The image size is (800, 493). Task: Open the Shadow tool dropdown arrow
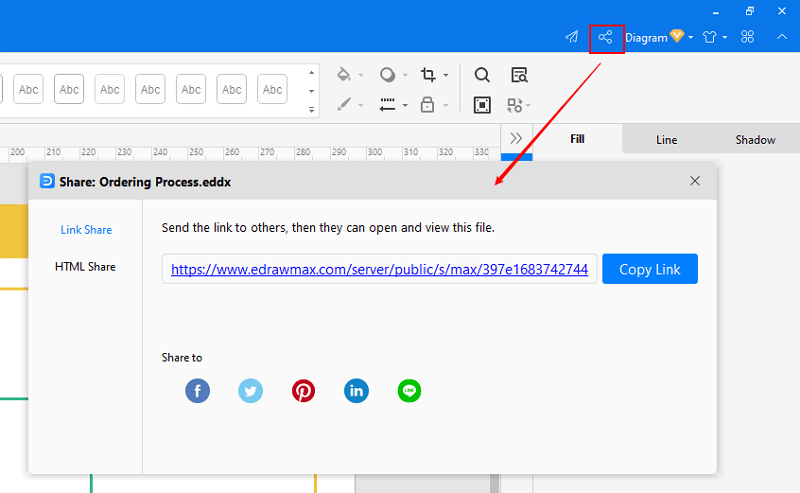(405, 76)
